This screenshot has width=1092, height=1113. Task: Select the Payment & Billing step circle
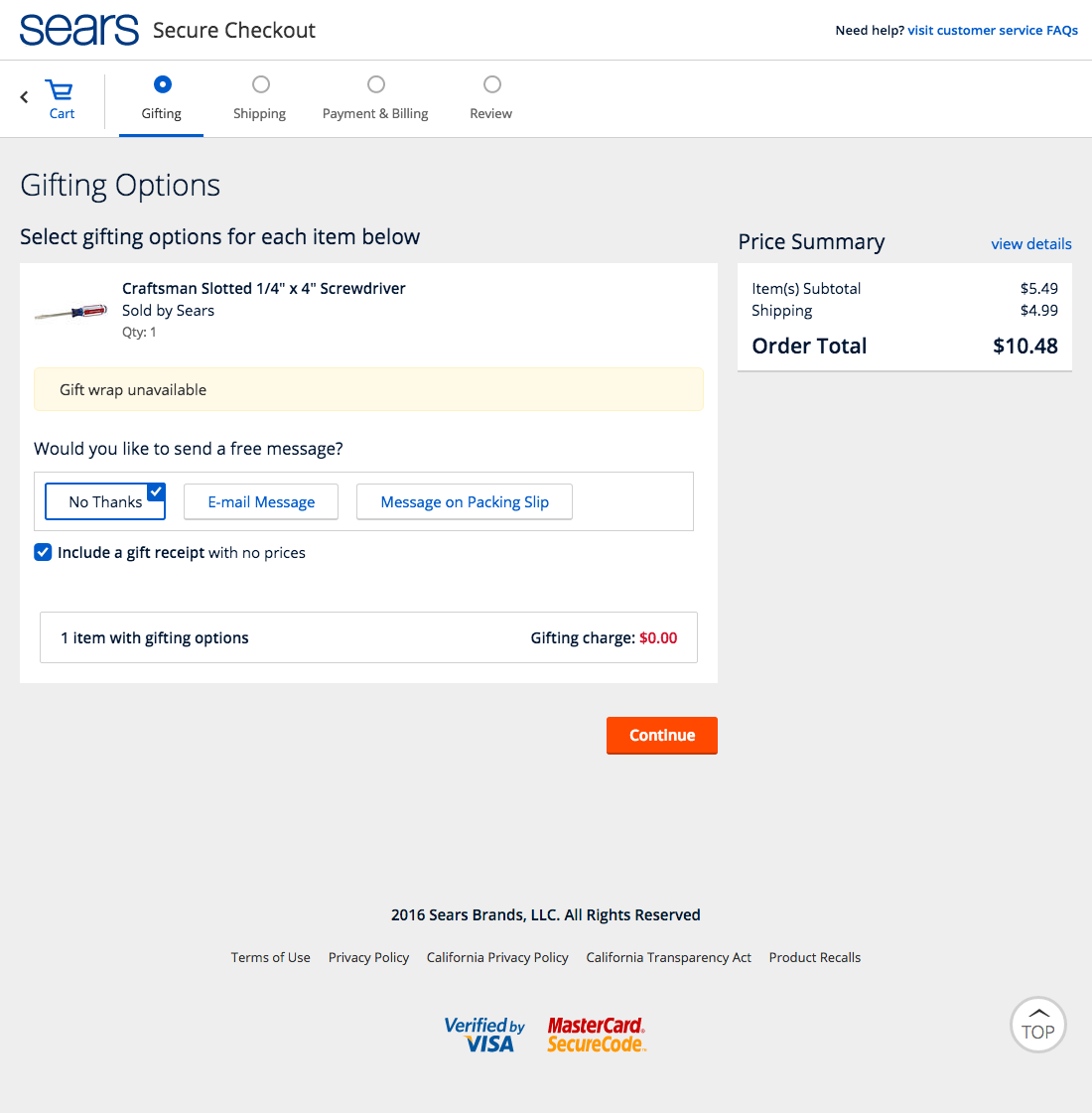point(375,84)
